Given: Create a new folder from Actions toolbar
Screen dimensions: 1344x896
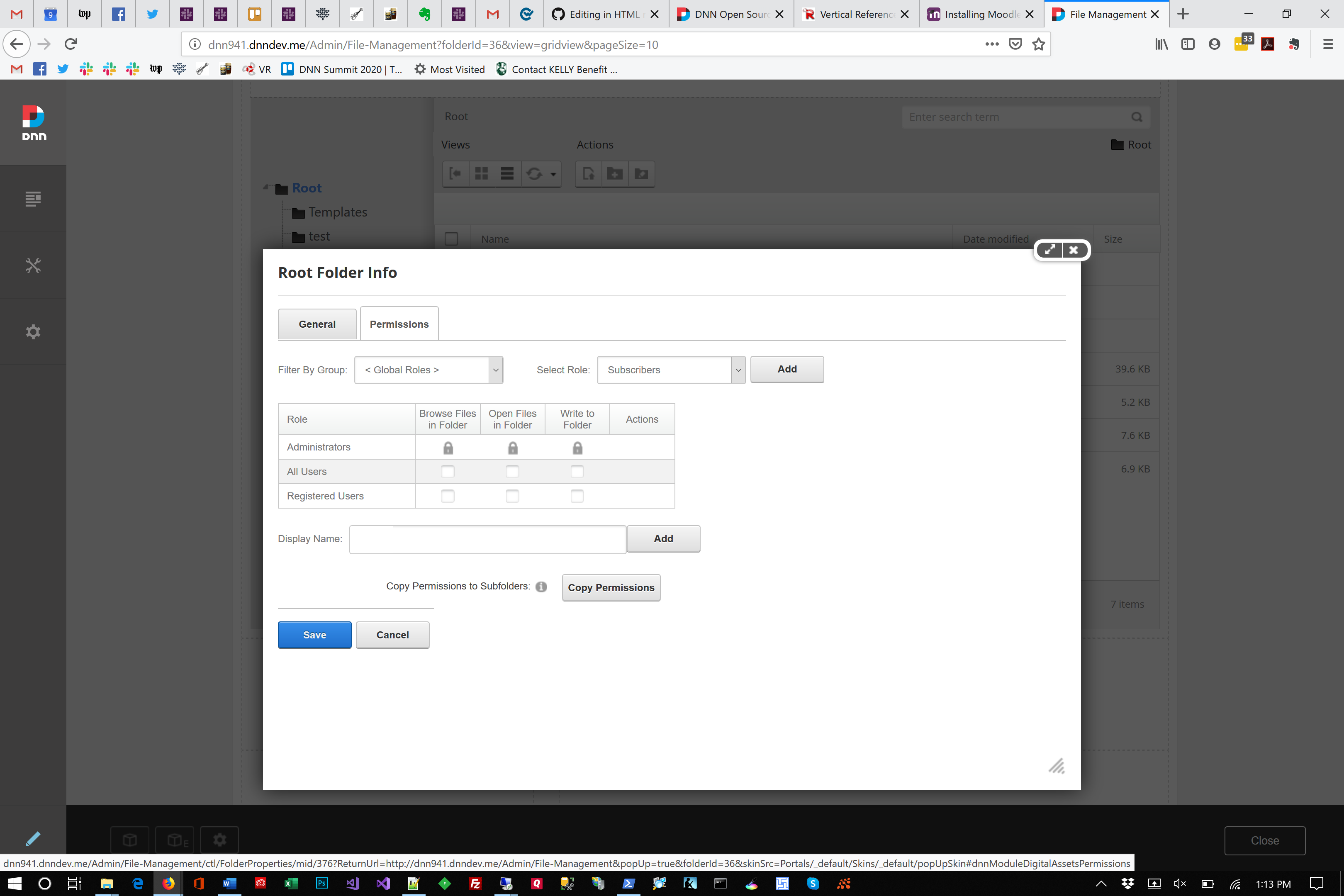Looking at the screenshot, I should [x=615, y=174].
